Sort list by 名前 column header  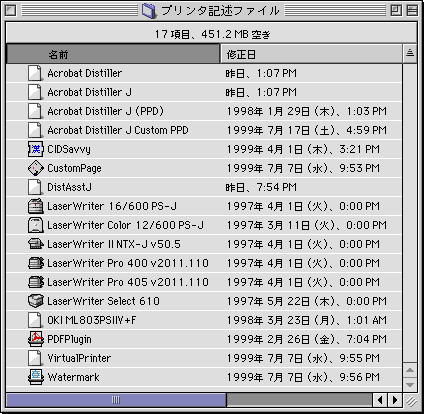pos(113,54)
